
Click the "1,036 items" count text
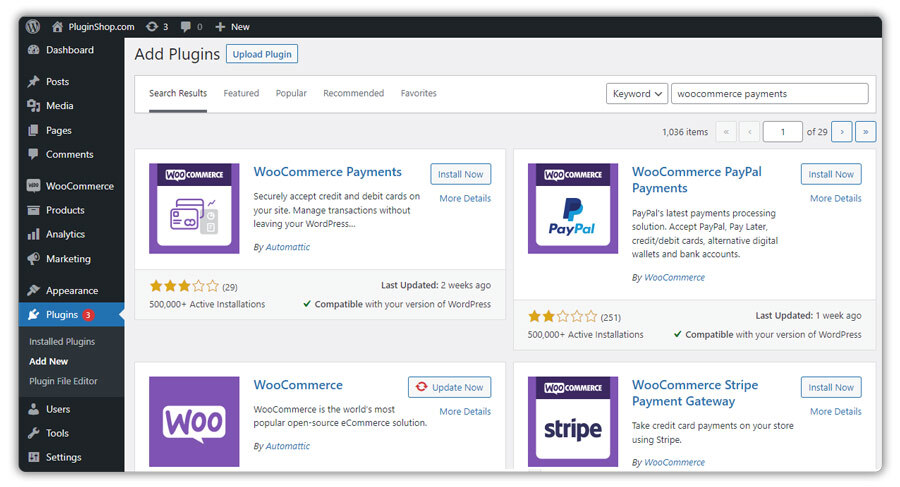point(685,132)
